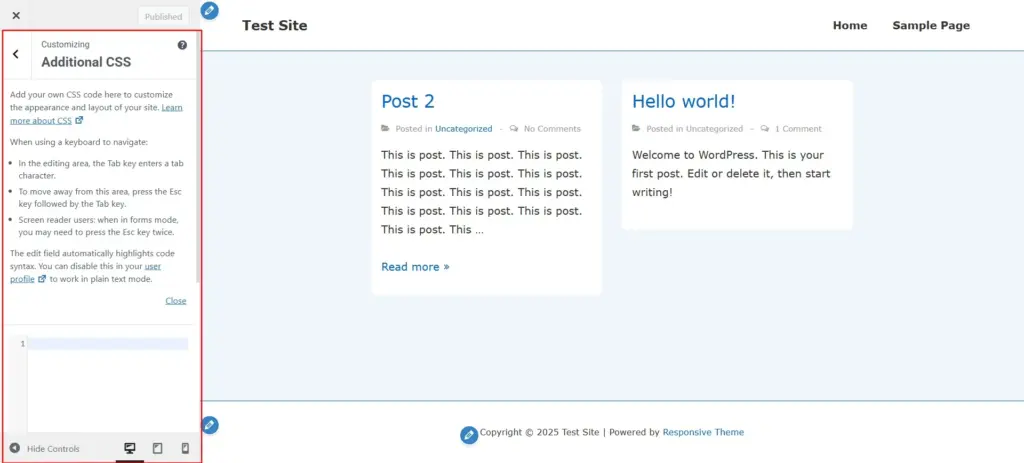Open the Sample Page menu item
Screen dimensions: 1024x463
point(931,25)
